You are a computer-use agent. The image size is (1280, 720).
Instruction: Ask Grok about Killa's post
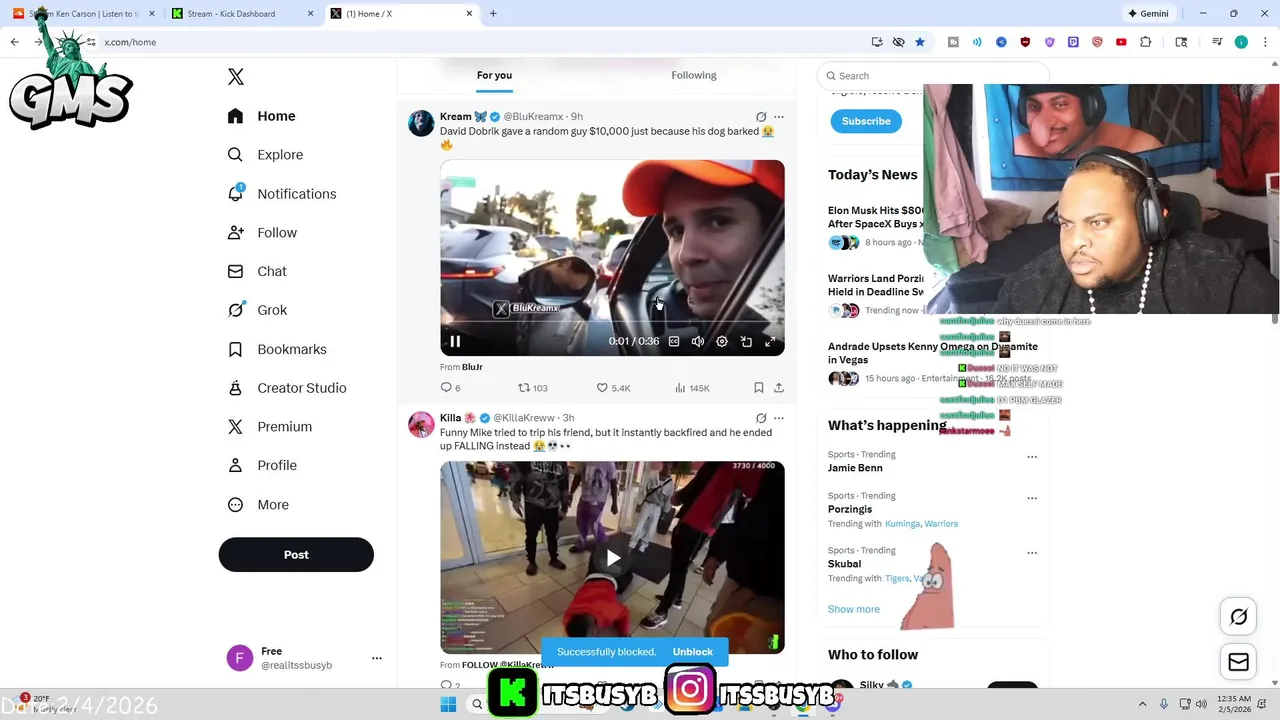coord(761,418)
